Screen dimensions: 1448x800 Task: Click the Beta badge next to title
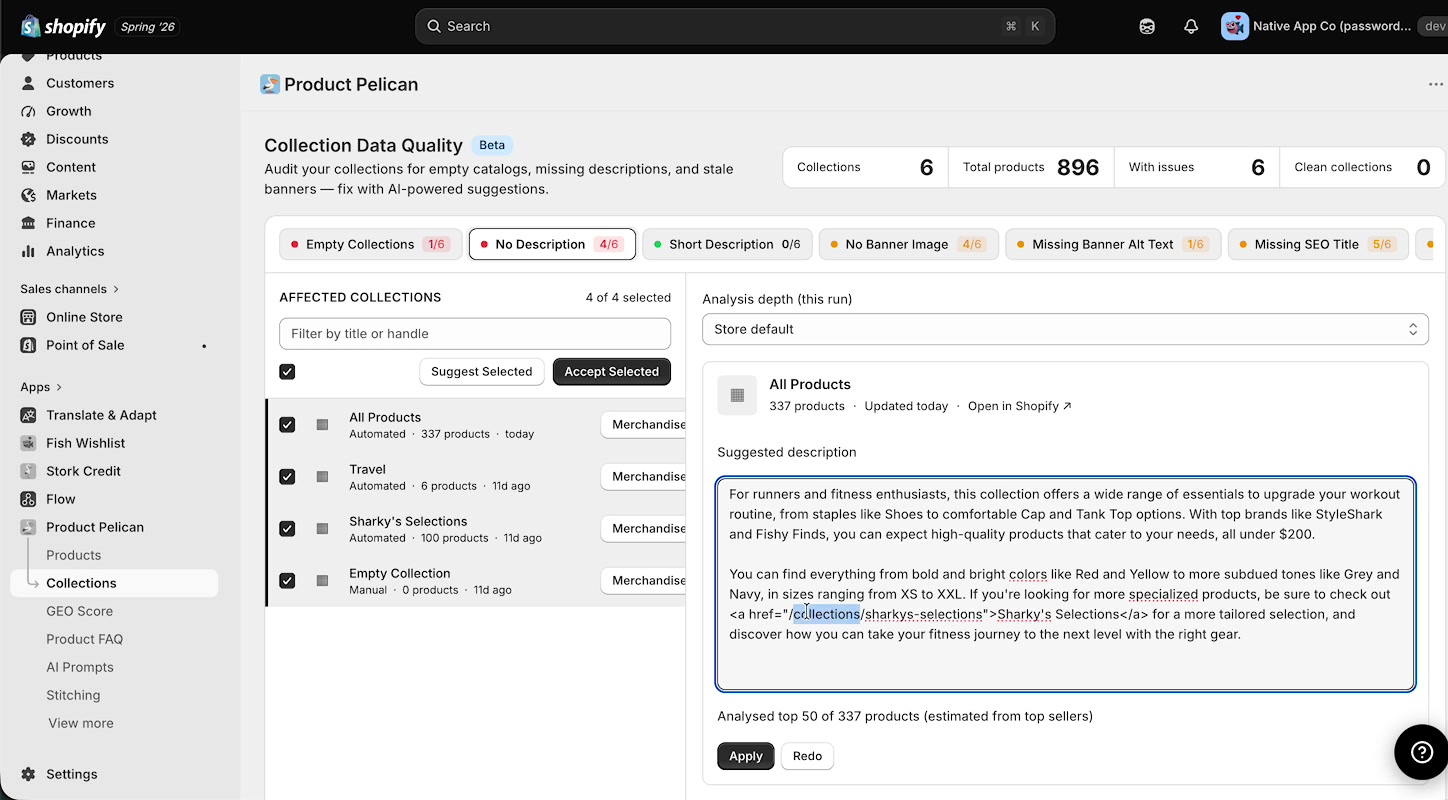click(x=492, y=145)
